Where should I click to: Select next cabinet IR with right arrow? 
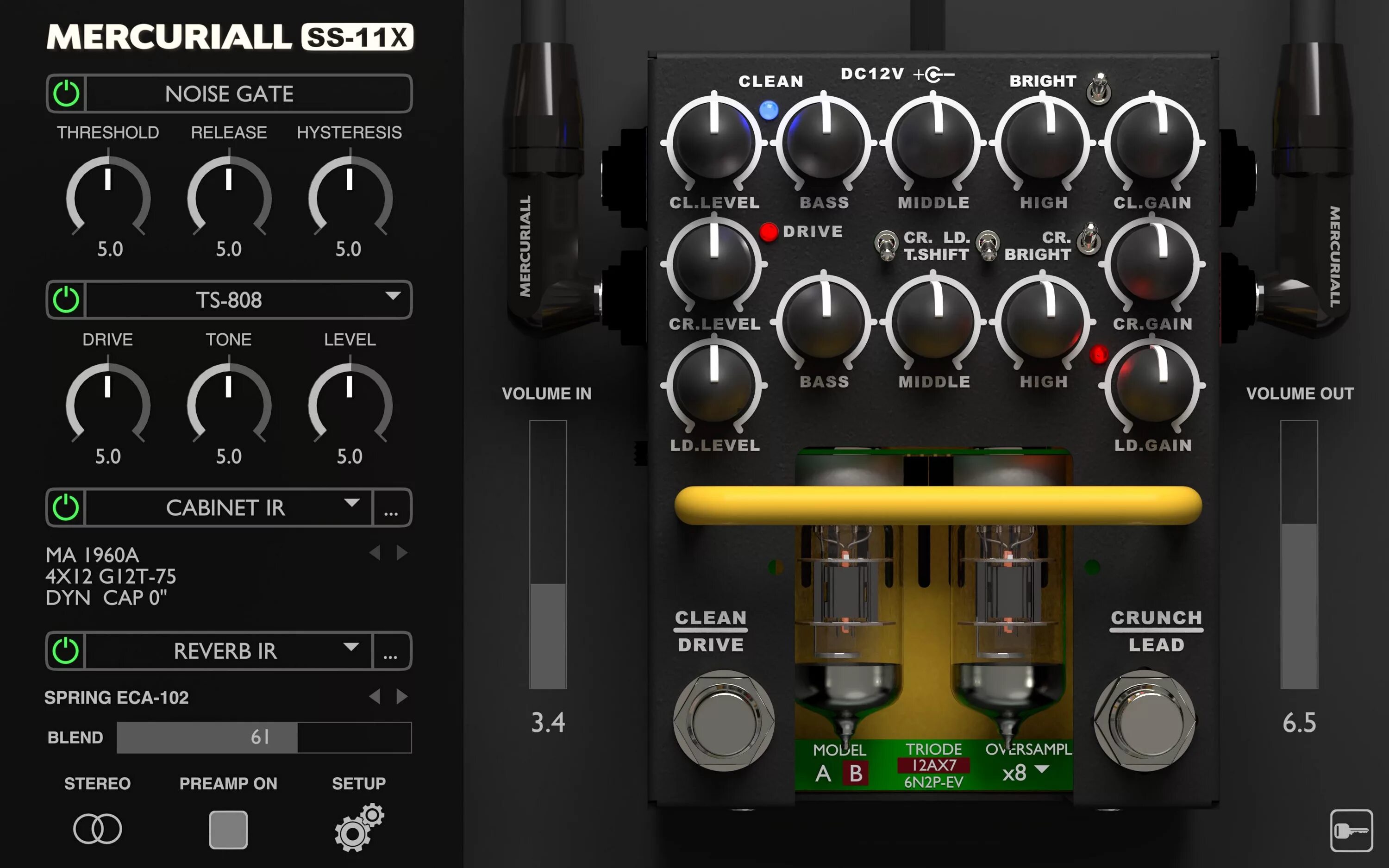coord(402,553)
